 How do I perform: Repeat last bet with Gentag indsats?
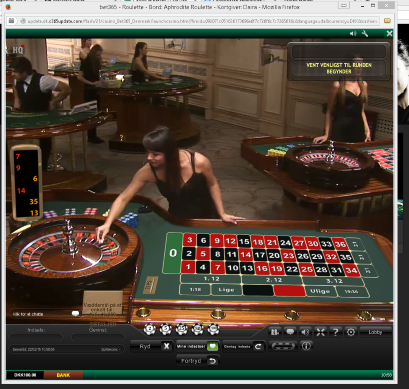point(244,347)
